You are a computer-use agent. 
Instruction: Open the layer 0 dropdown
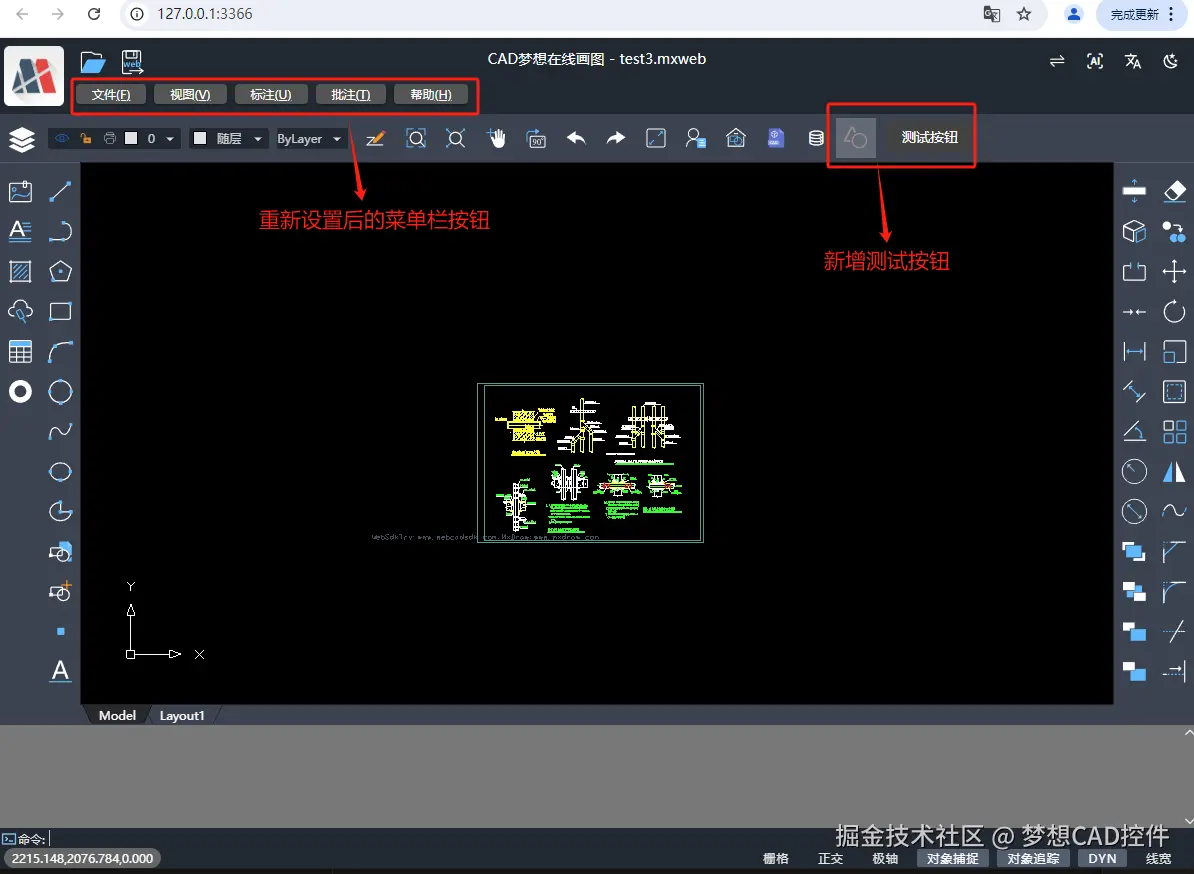(x=170, y=139)
